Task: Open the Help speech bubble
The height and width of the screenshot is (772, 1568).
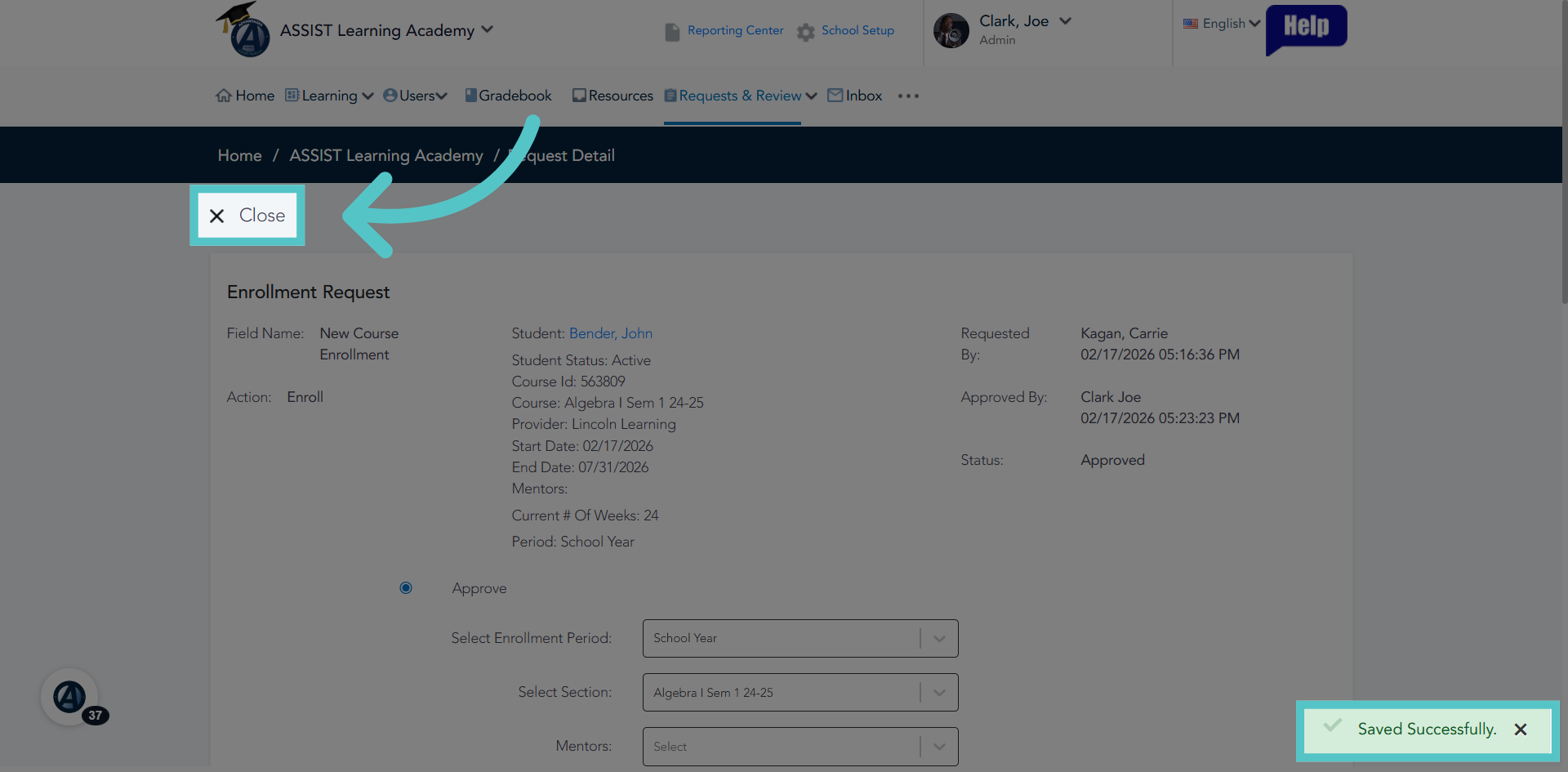Action: pos(1306,29)
